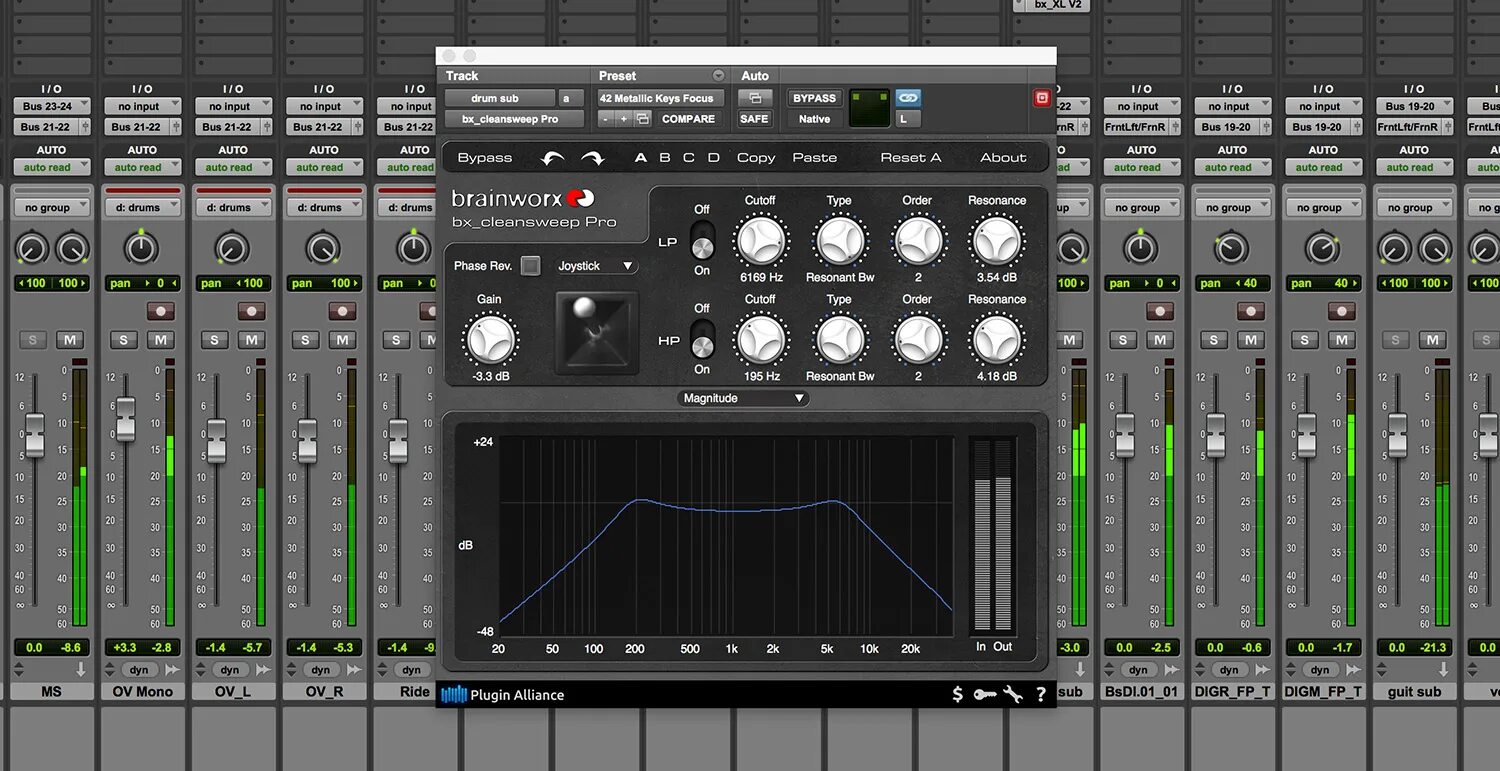Open the Magnitude display dropdown

click(x=743, y=398)
